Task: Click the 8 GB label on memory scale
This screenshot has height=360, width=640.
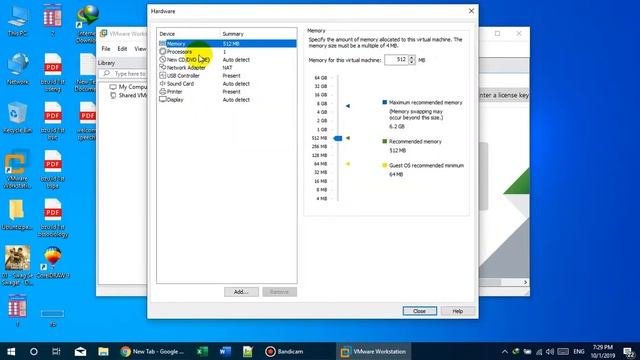Action: (322, 104)
